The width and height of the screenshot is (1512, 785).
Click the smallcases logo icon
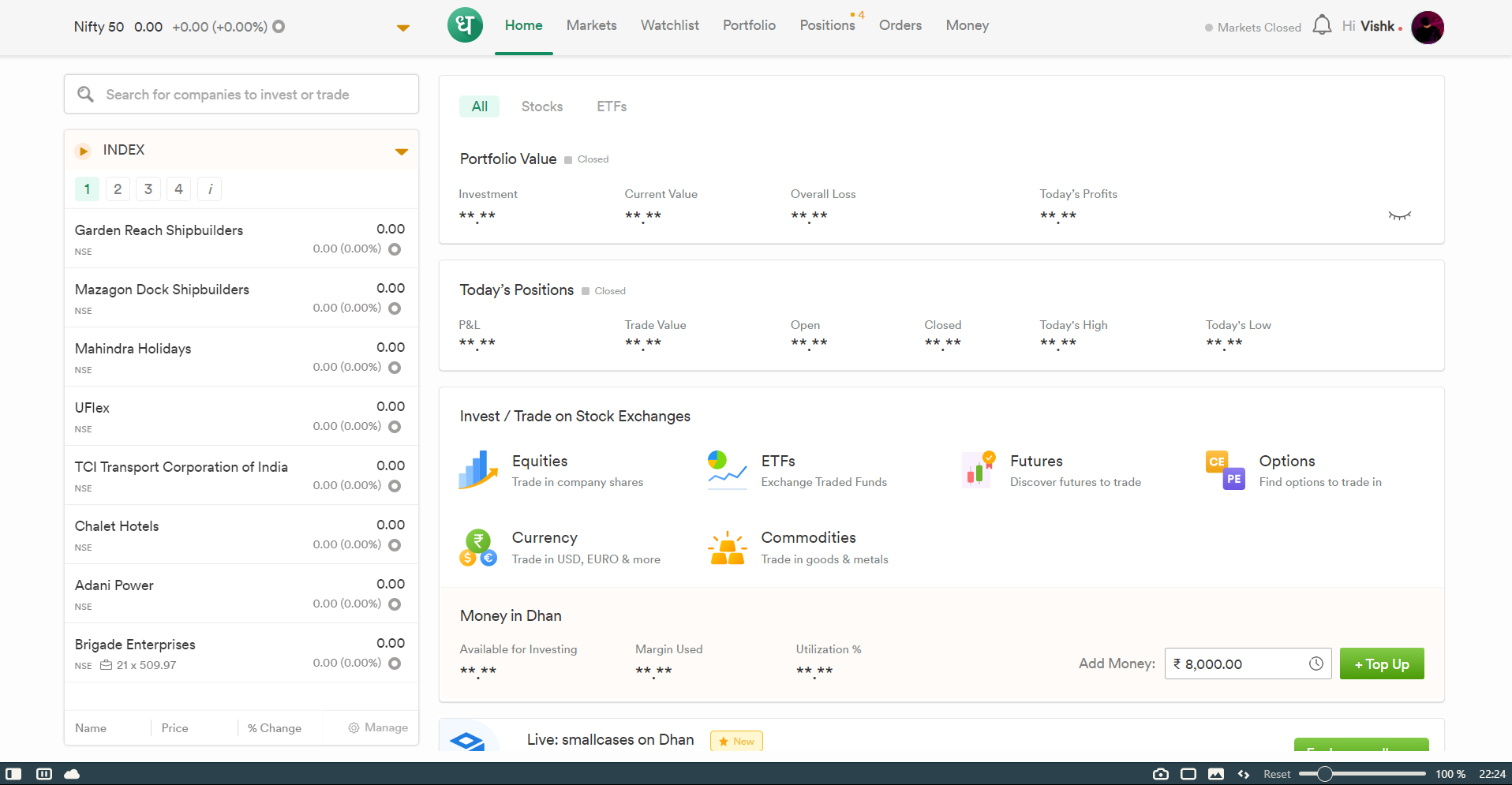[467, 740]
